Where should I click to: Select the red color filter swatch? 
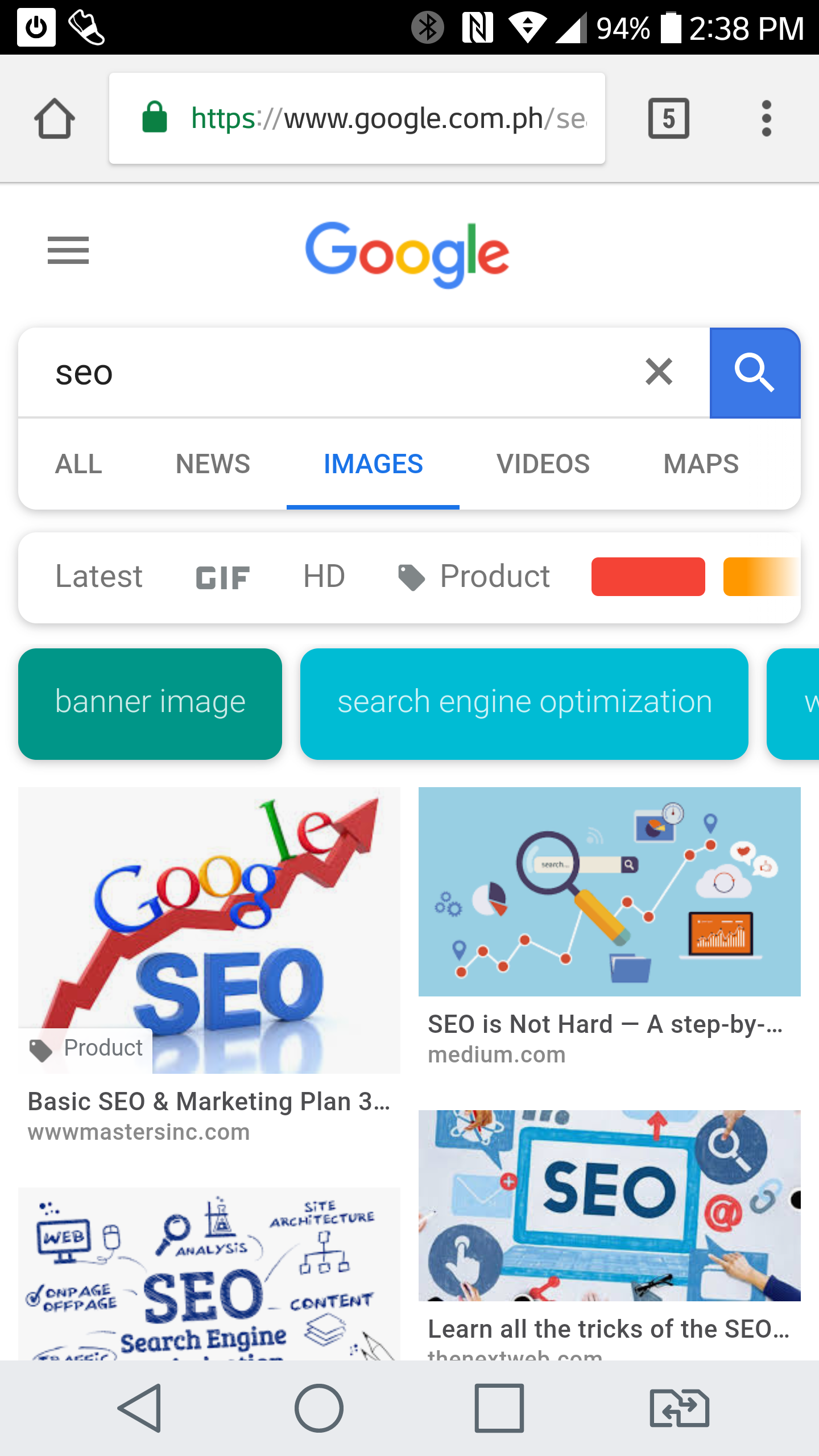tap(648, 577)
